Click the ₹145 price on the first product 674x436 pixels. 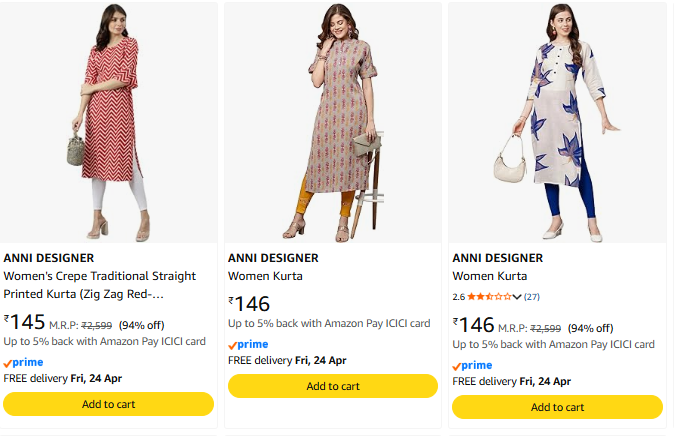click(x=25, y=322)
